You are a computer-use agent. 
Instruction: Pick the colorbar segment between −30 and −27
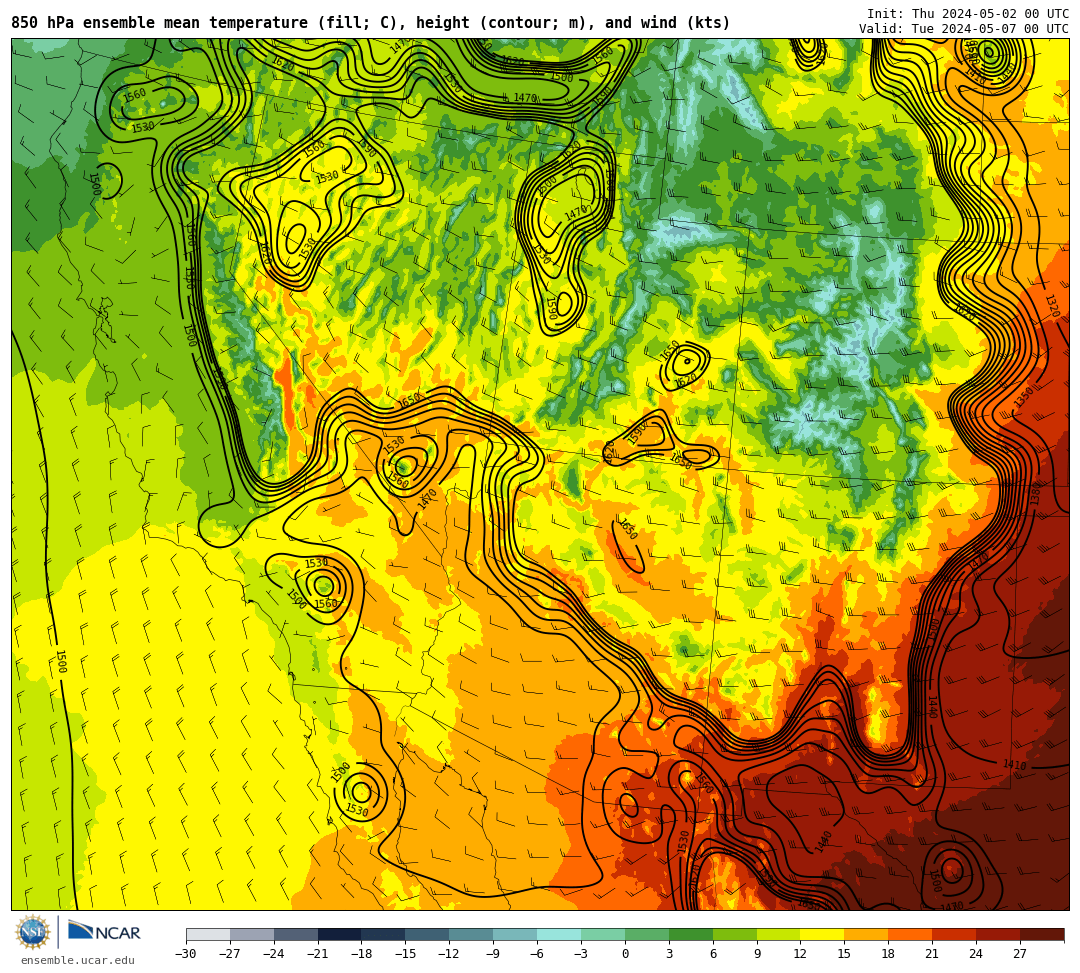[208, 934]
